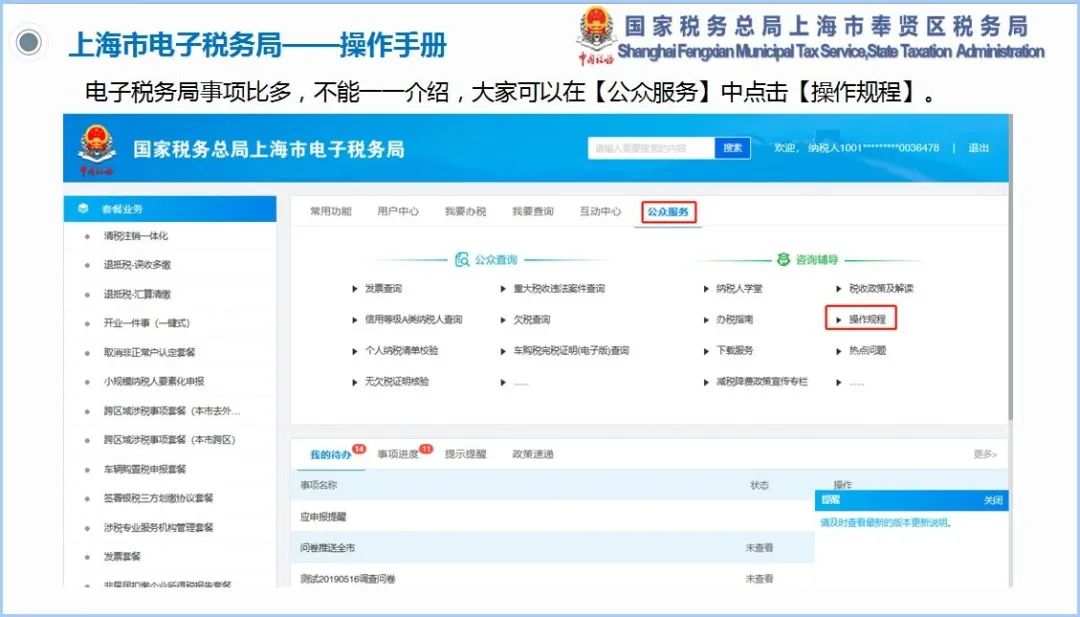Open the 操作规程 link
Image resolution: width=1080 pixels, height=617 pixels.
pyautogui.click(x=867, y=320)
